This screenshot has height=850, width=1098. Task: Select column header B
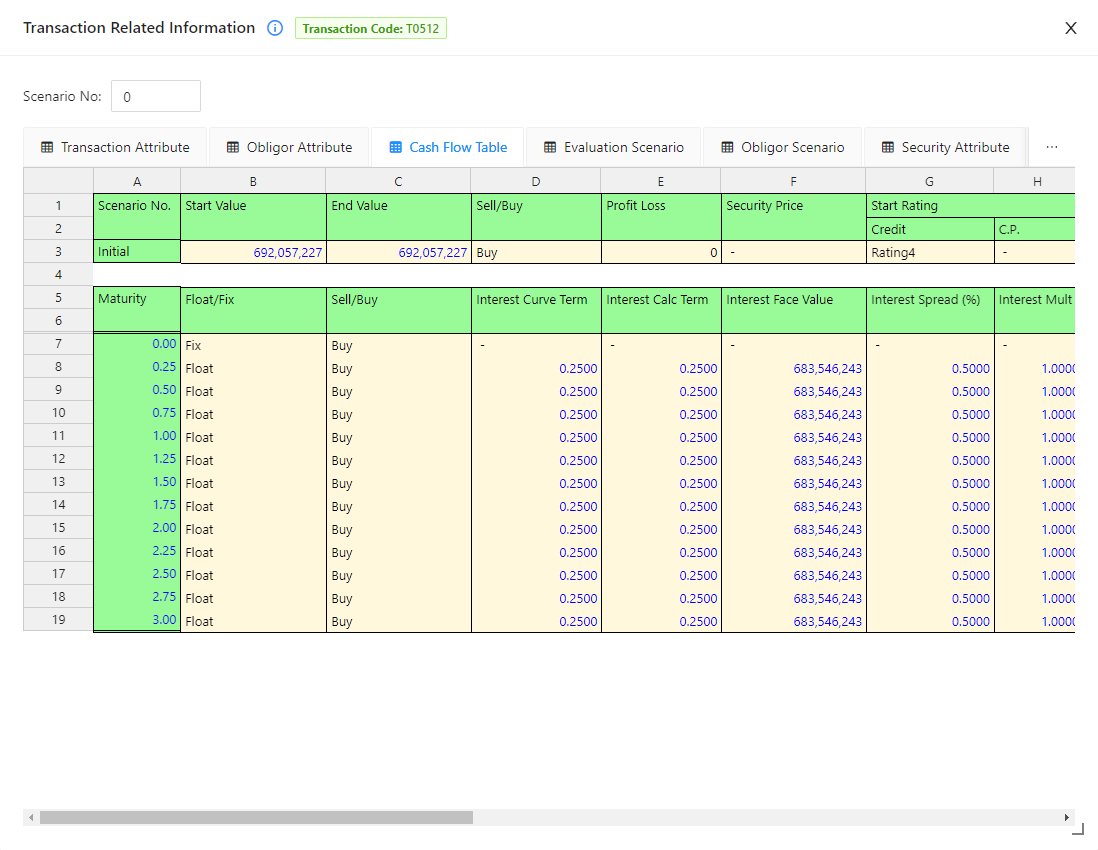tap(252, 181)
